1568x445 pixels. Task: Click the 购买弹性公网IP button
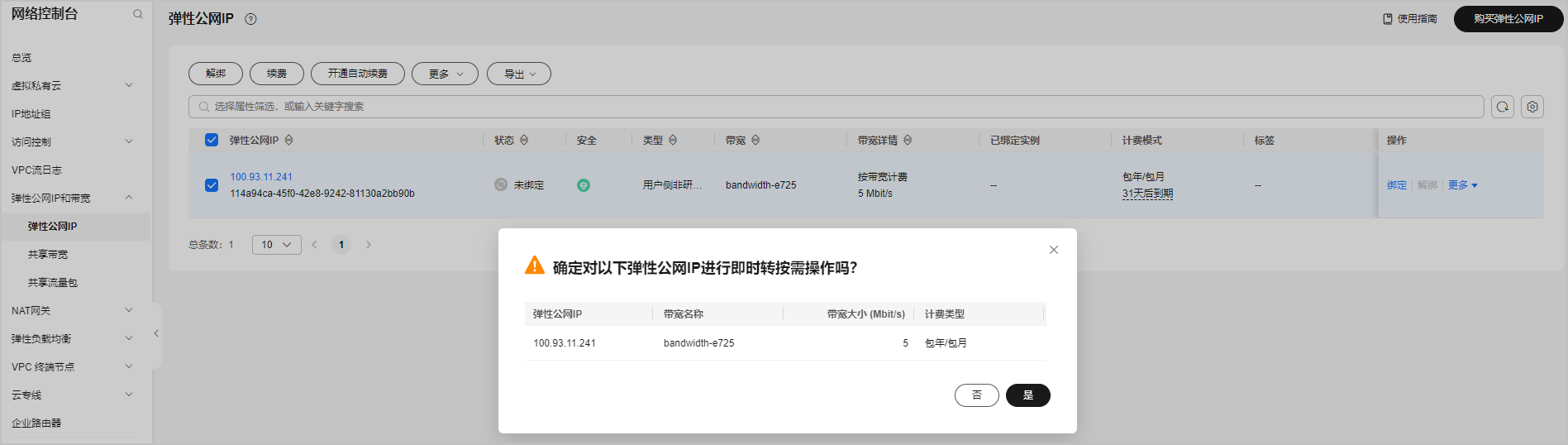coord(1508,18)
